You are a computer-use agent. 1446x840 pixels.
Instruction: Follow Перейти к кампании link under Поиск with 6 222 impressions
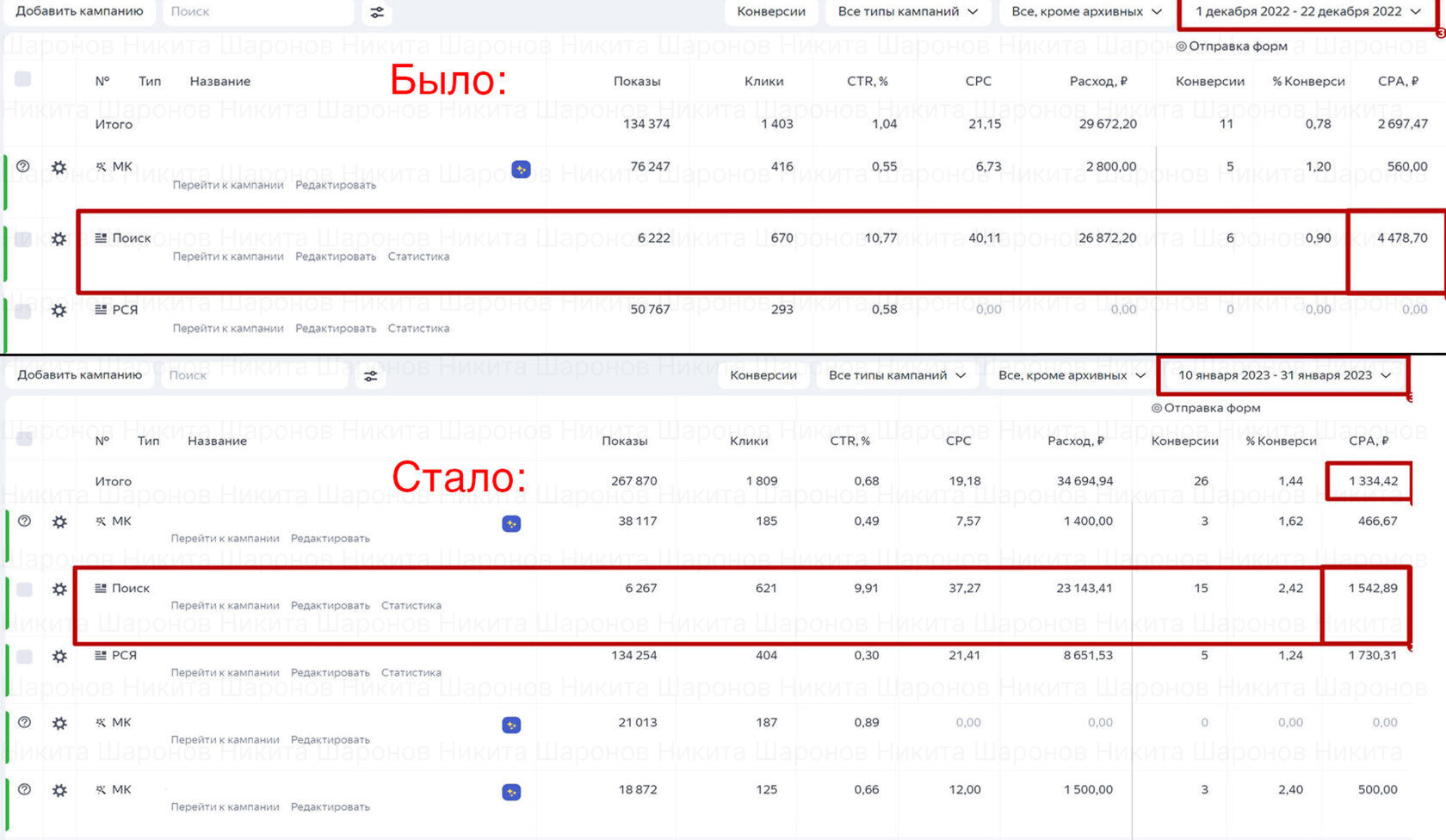point(228,256)
